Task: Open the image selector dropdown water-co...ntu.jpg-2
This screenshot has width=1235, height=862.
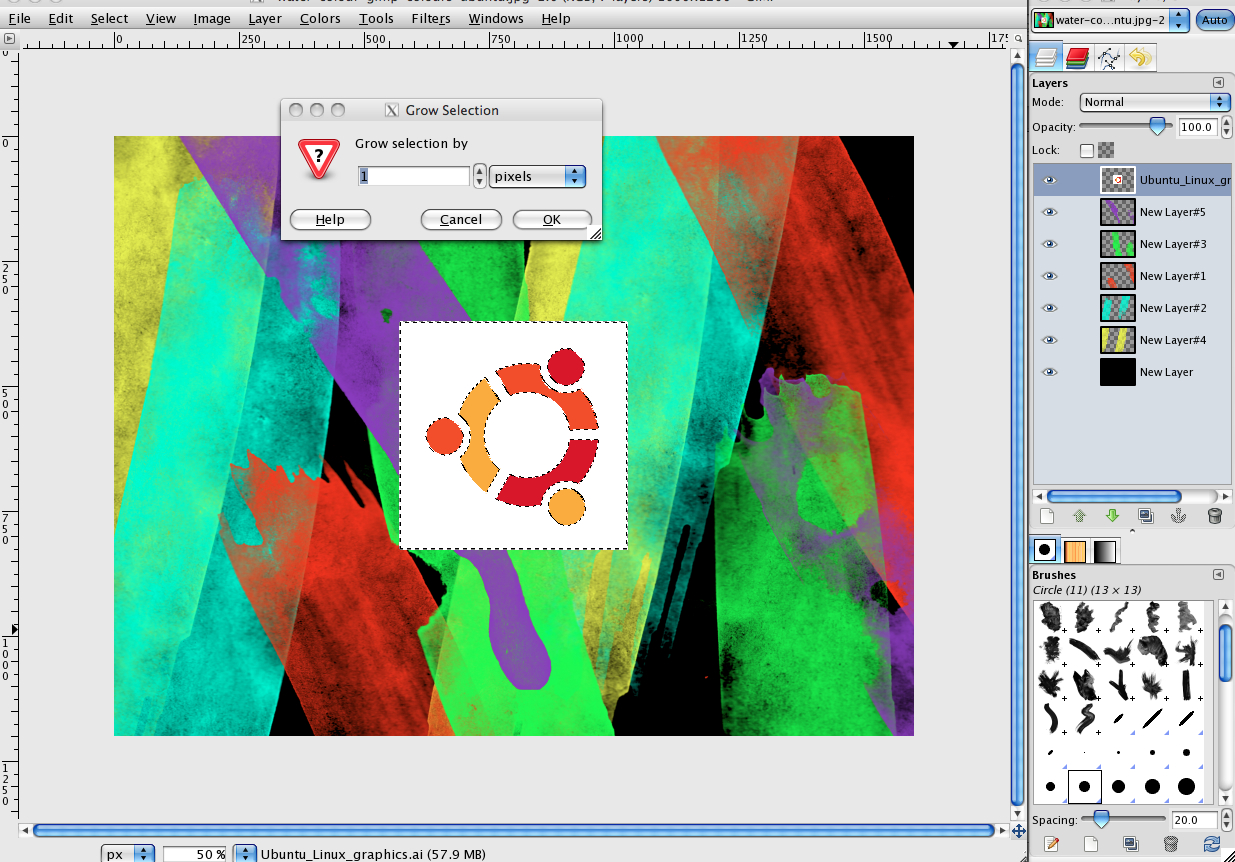Action: (1111, 20)
